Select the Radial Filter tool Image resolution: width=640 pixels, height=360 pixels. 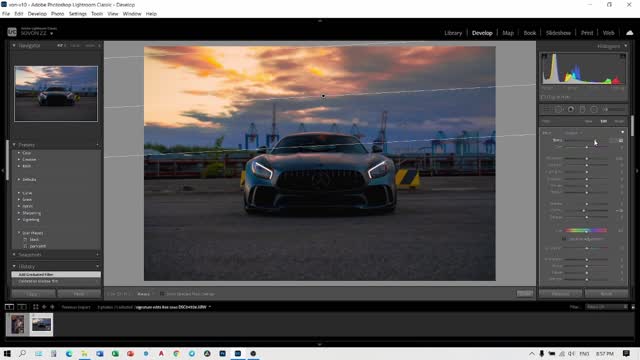click(594, 109)
